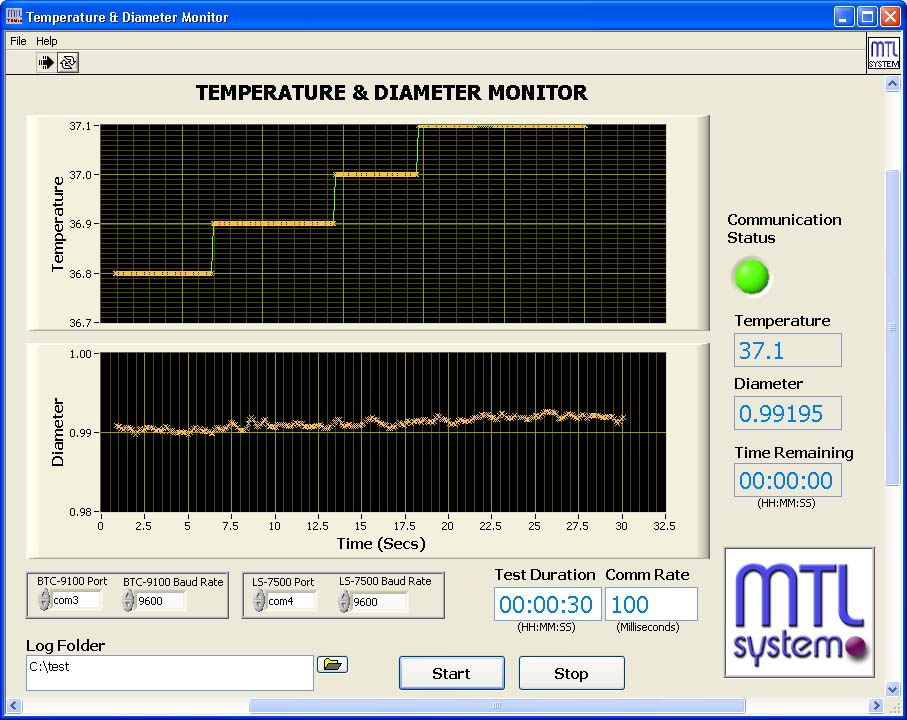Open the File menu

18,41
